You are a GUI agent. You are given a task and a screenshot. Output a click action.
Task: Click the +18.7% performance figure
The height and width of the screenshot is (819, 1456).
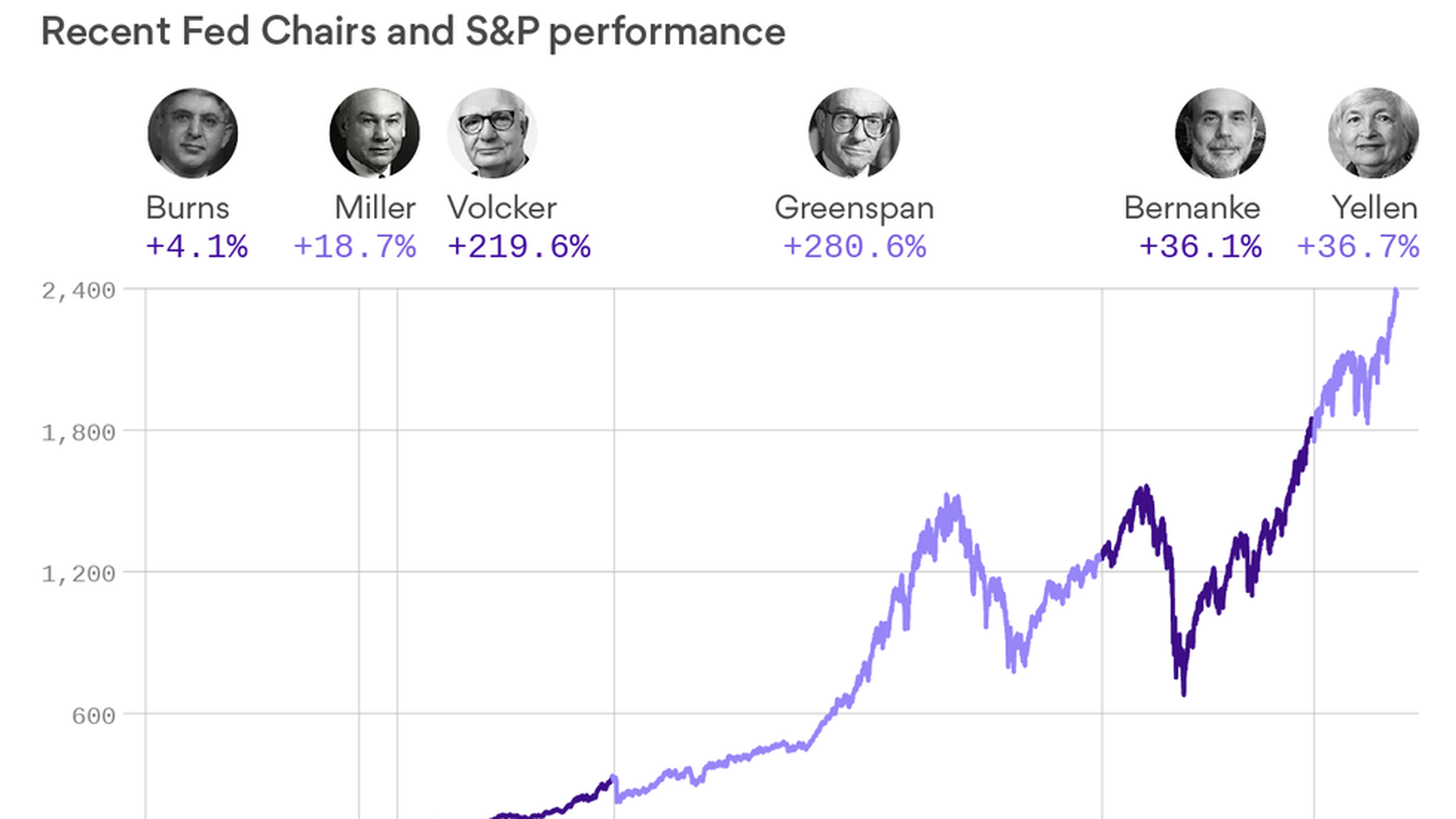pyautogui.click(x=354, y=247)
